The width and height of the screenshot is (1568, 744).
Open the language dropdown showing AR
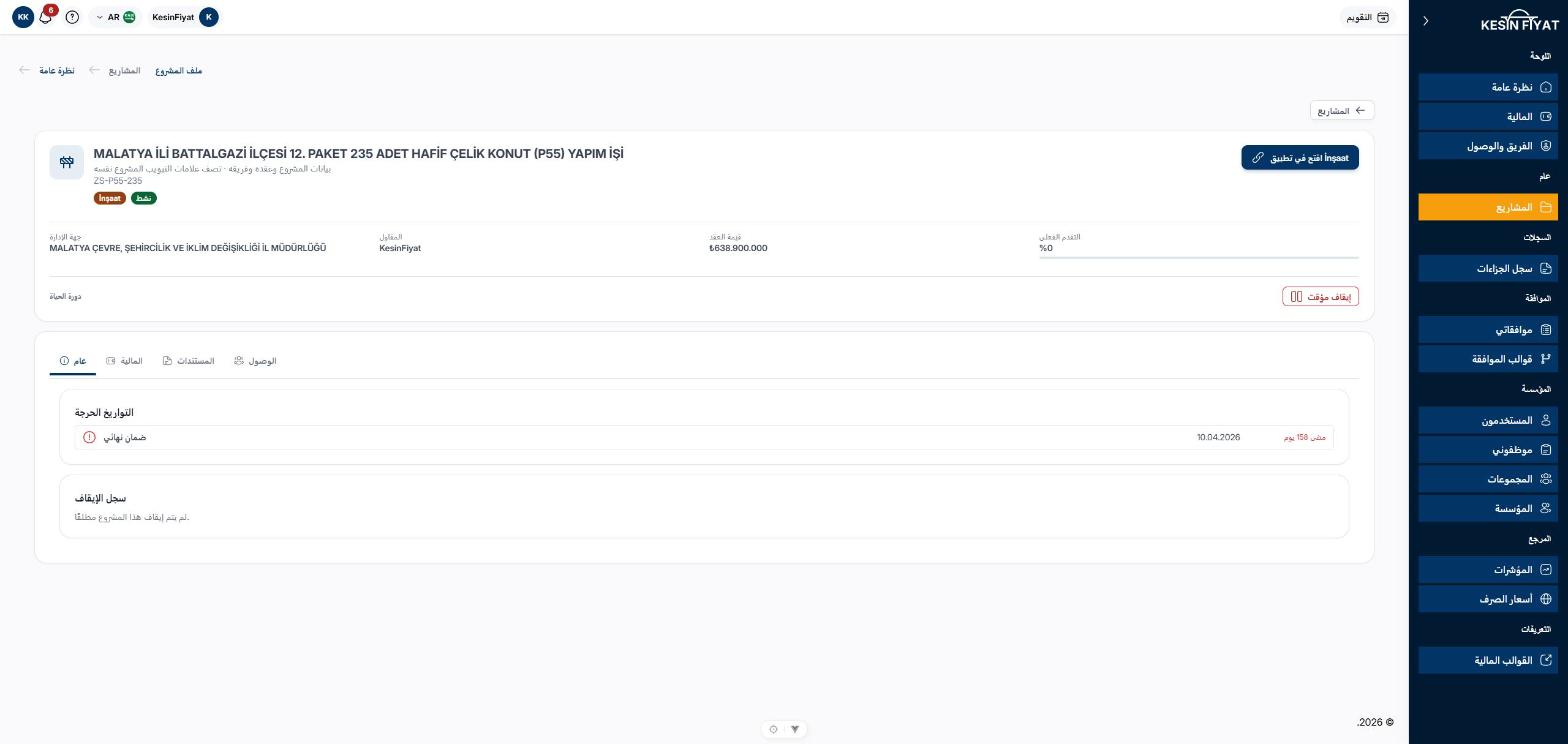tap(115, 17)
